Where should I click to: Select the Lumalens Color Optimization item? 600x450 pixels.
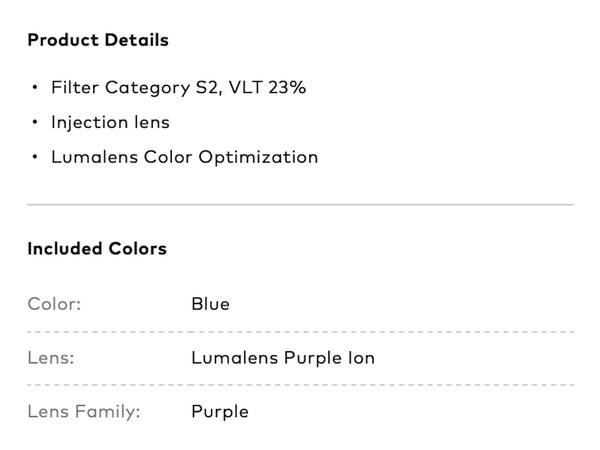coord(184,157)
